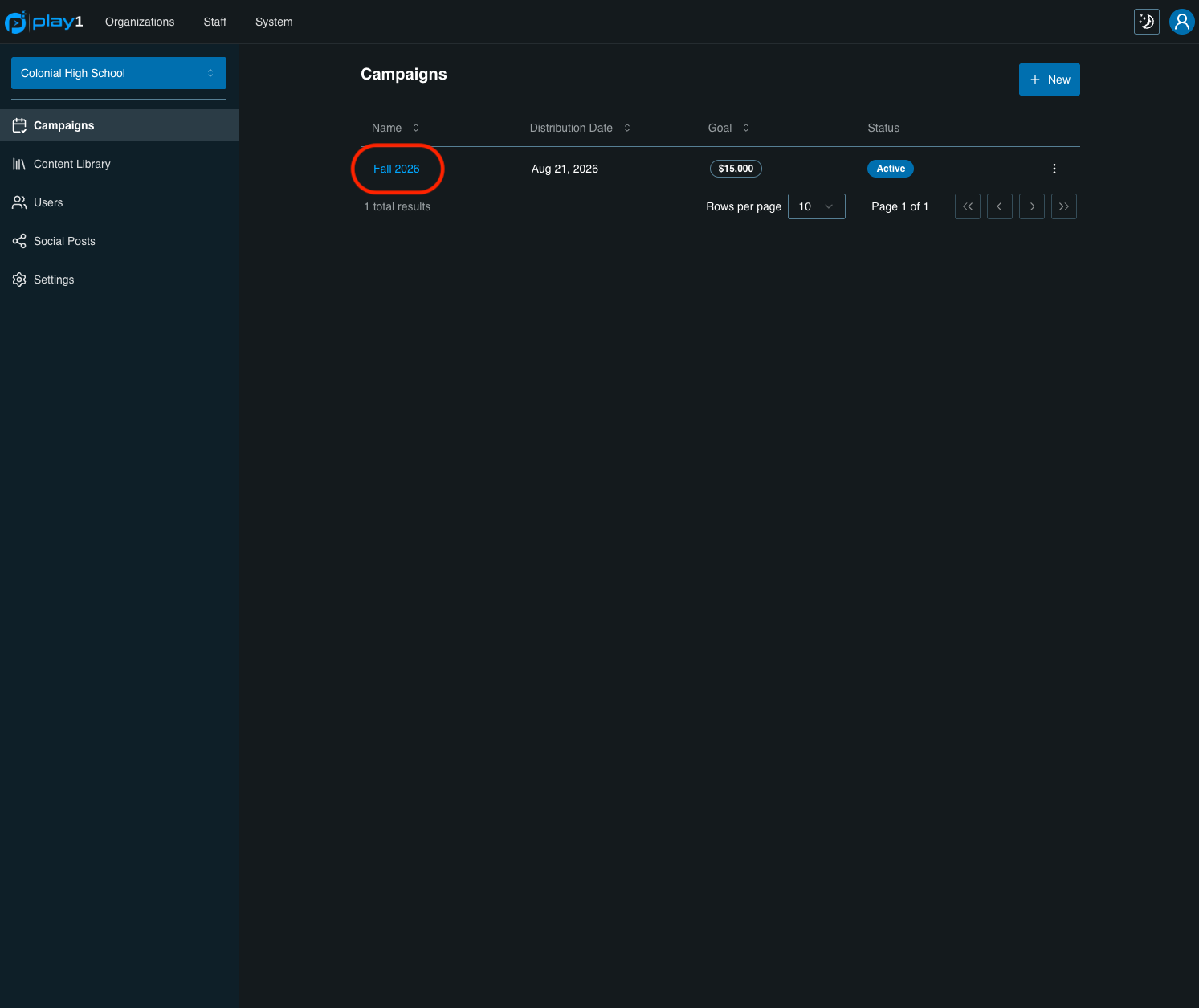Sort campaigns by Goal column
Viewport: 1199px width, 1008px height.
tap(728, 128)
